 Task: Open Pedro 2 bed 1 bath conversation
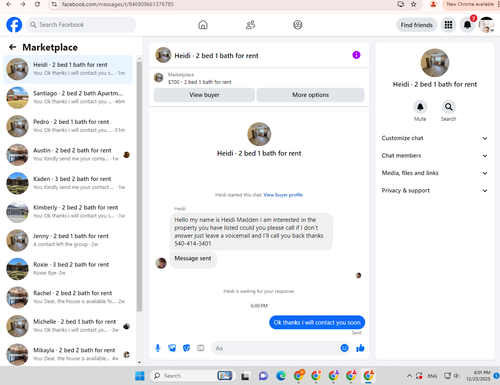pyautogui.click(x=68, y=126)
